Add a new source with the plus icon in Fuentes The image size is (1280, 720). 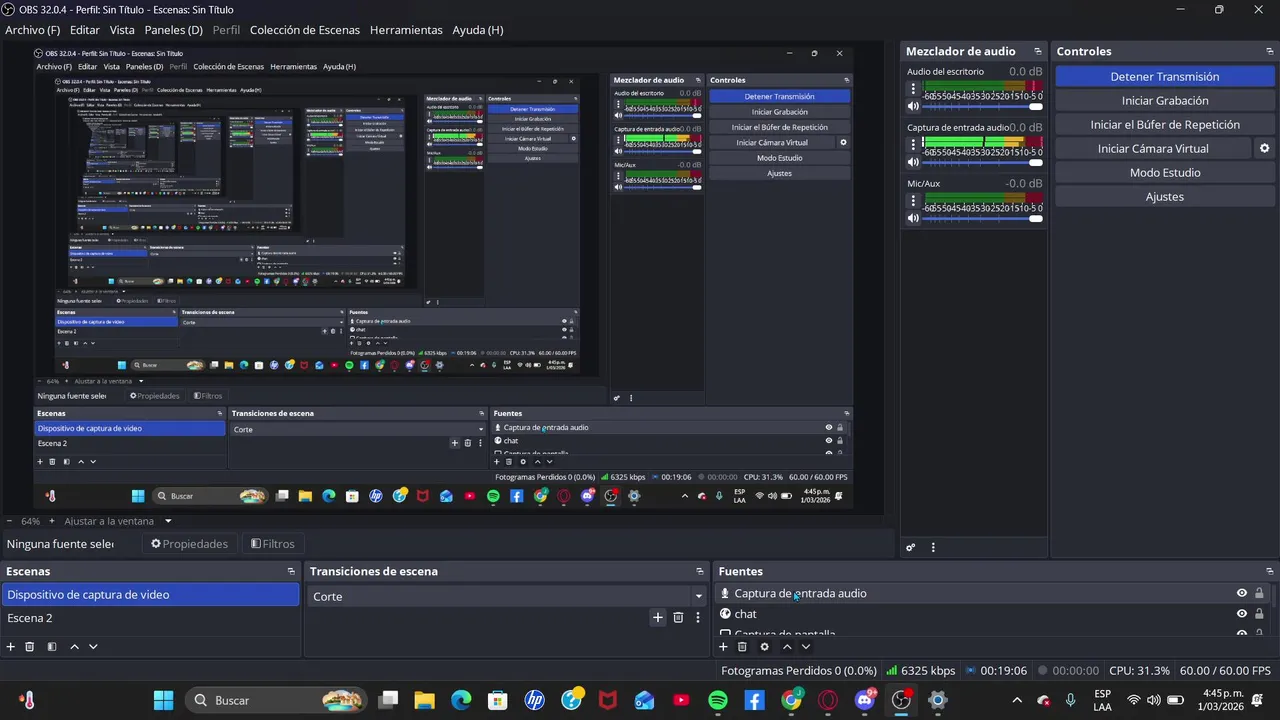click(723, 647)
